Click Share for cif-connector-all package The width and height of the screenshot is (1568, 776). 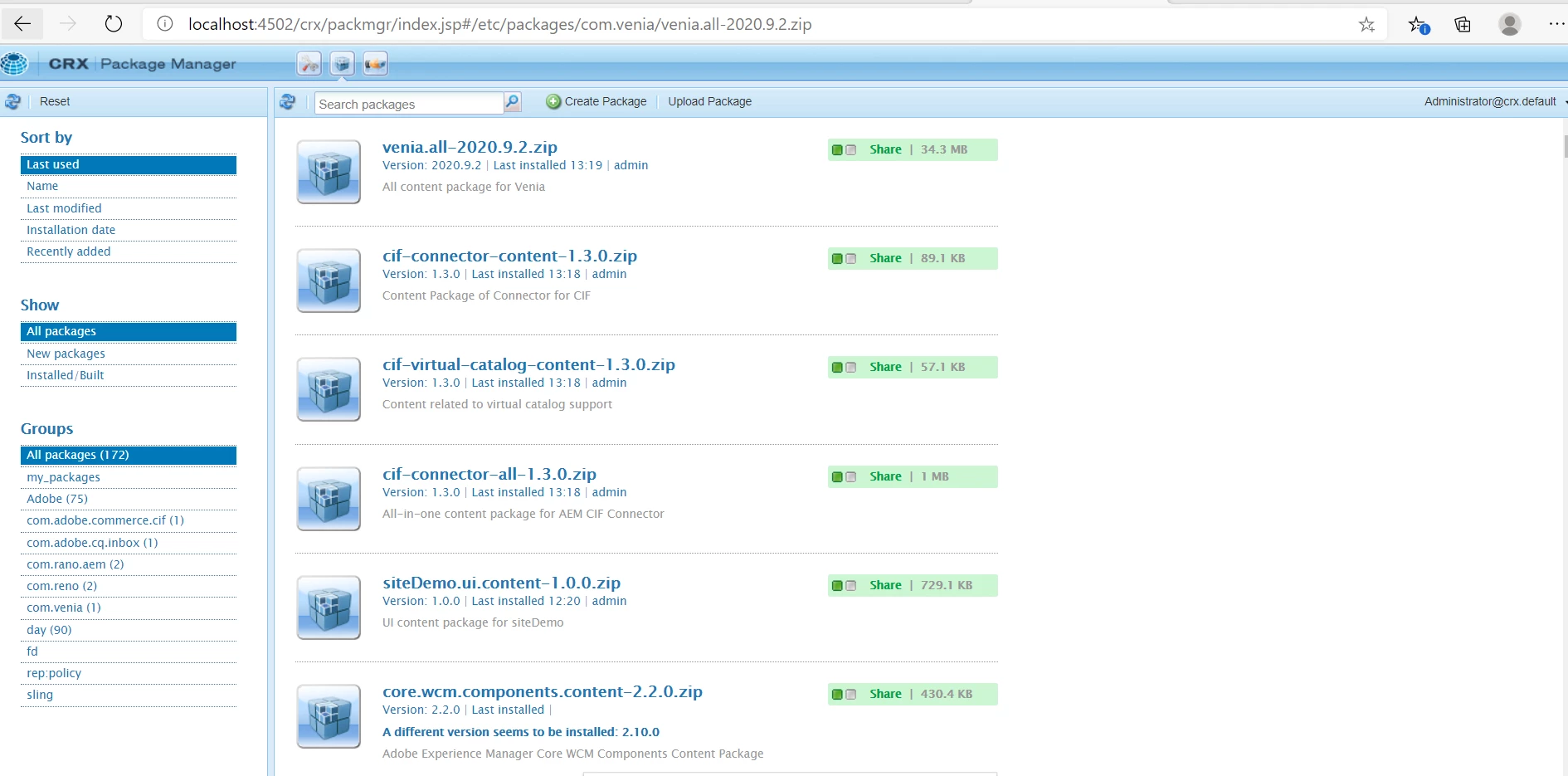click(x=885, y=476)
